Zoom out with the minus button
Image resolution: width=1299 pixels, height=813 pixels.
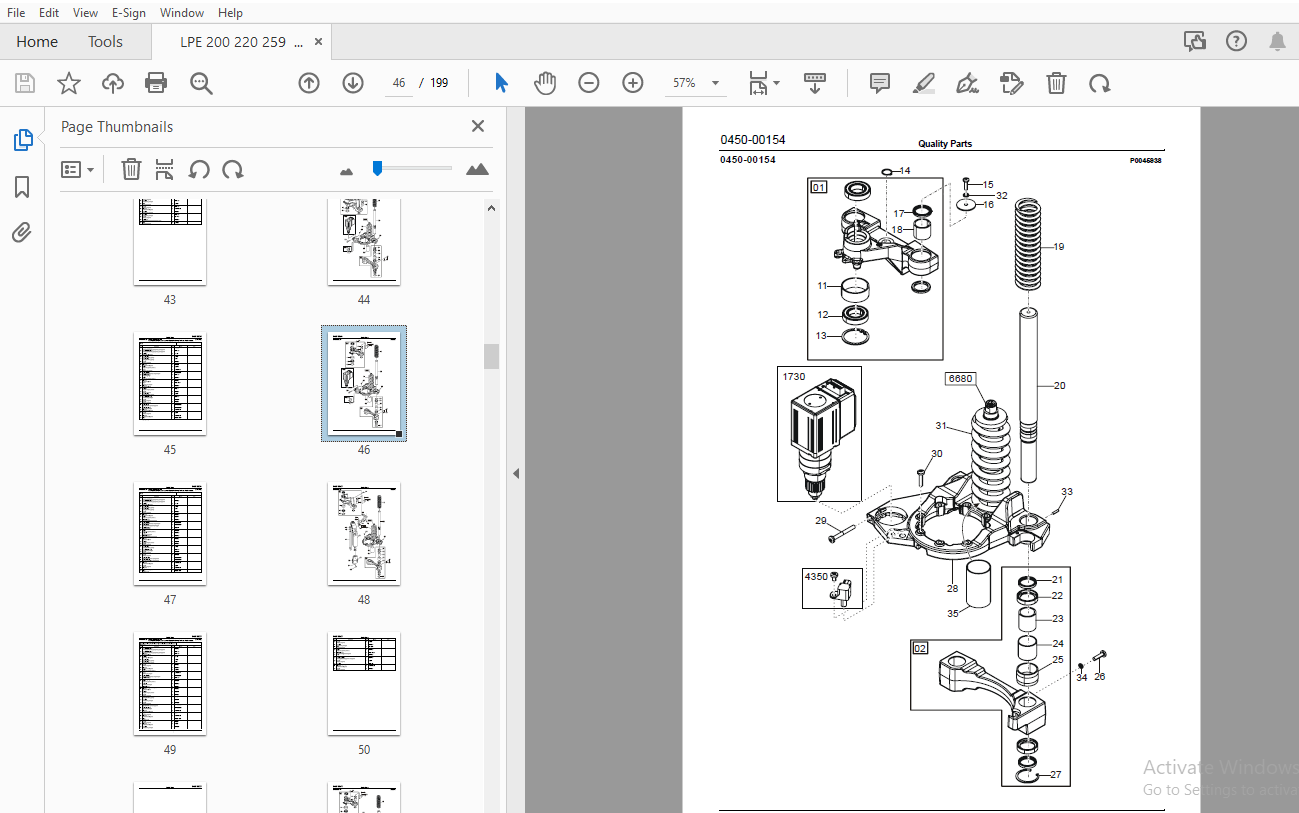point(589,83)
